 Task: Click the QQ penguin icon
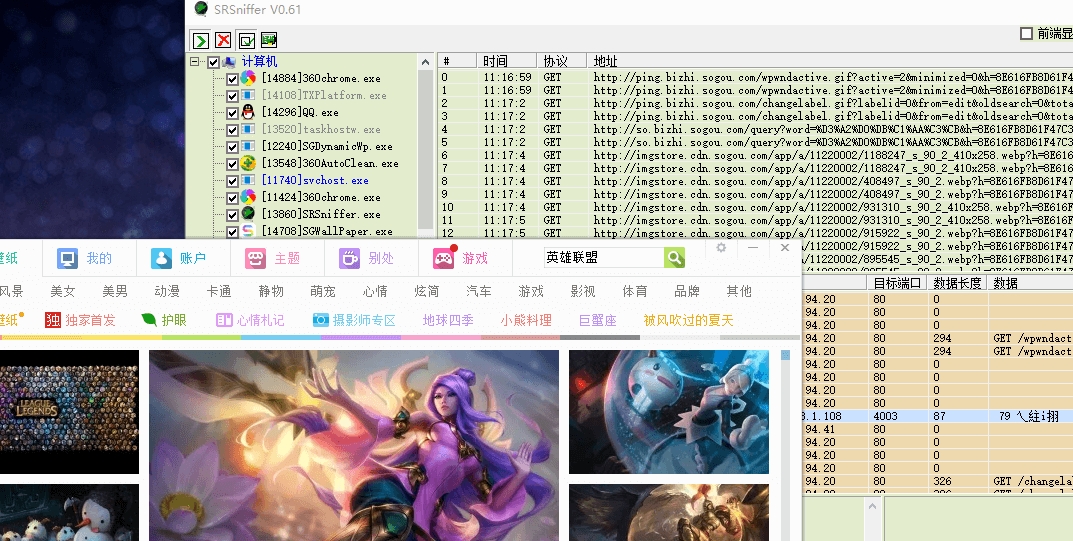click(x=248, y=112)
